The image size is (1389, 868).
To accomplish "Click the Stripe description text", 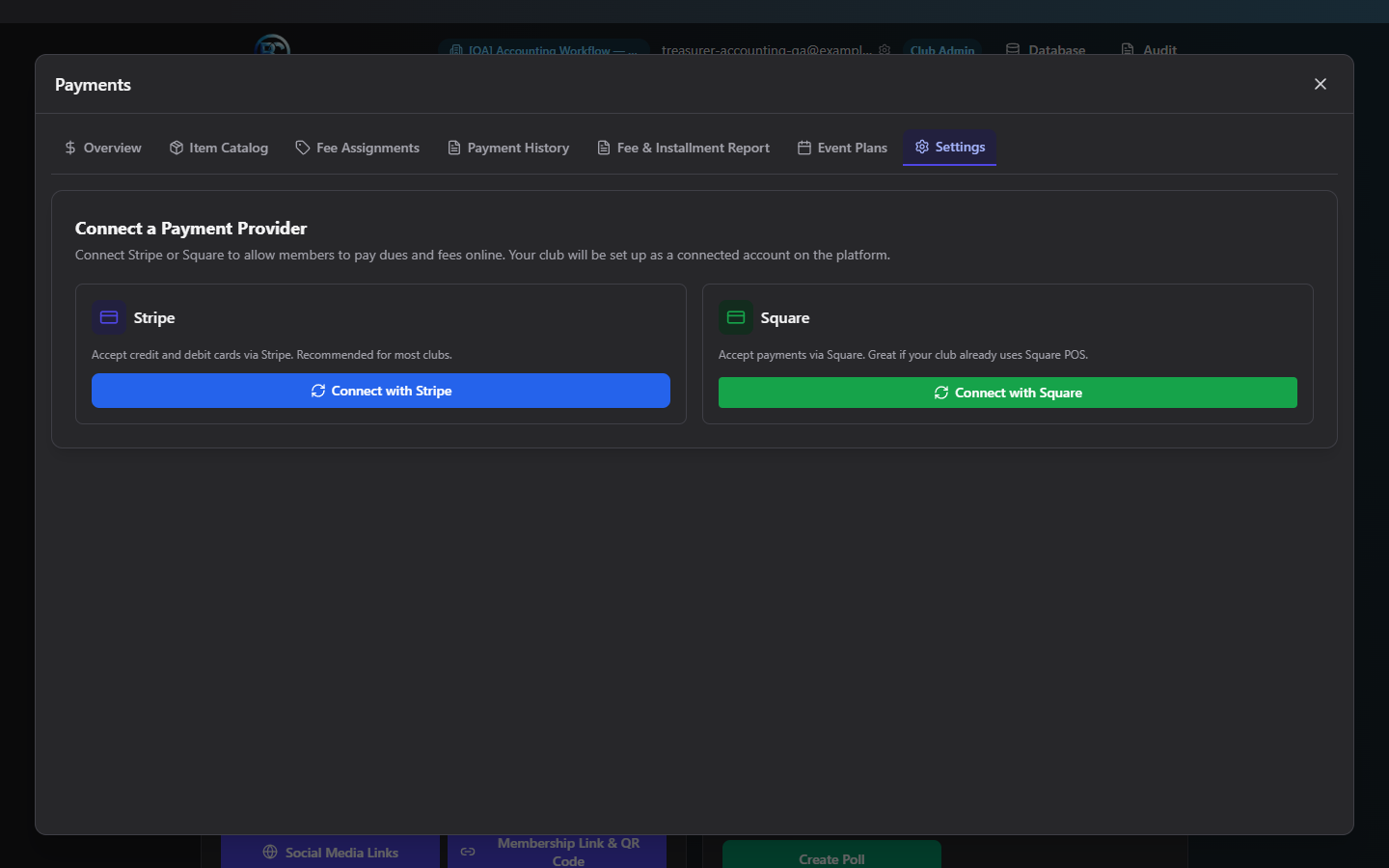I will coord(272,355).
